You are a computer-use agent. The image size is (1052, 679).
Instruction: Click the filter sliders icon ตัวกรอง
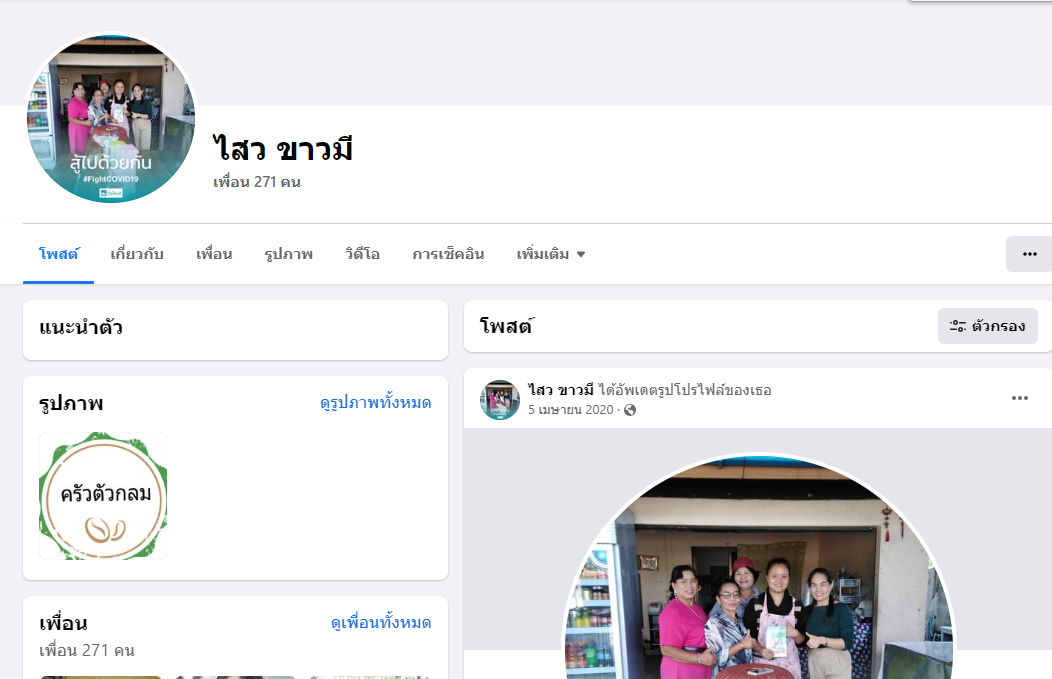coord(988,326)
